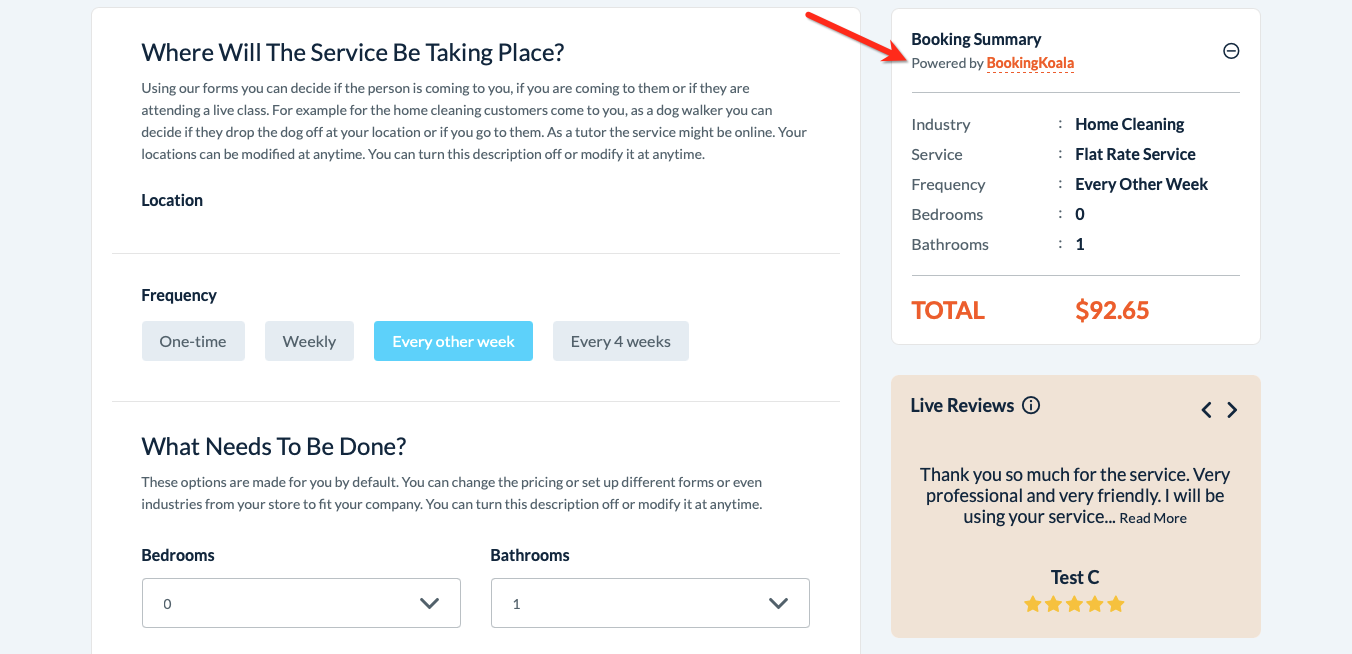Click Read More on the review

(1153, 518)
